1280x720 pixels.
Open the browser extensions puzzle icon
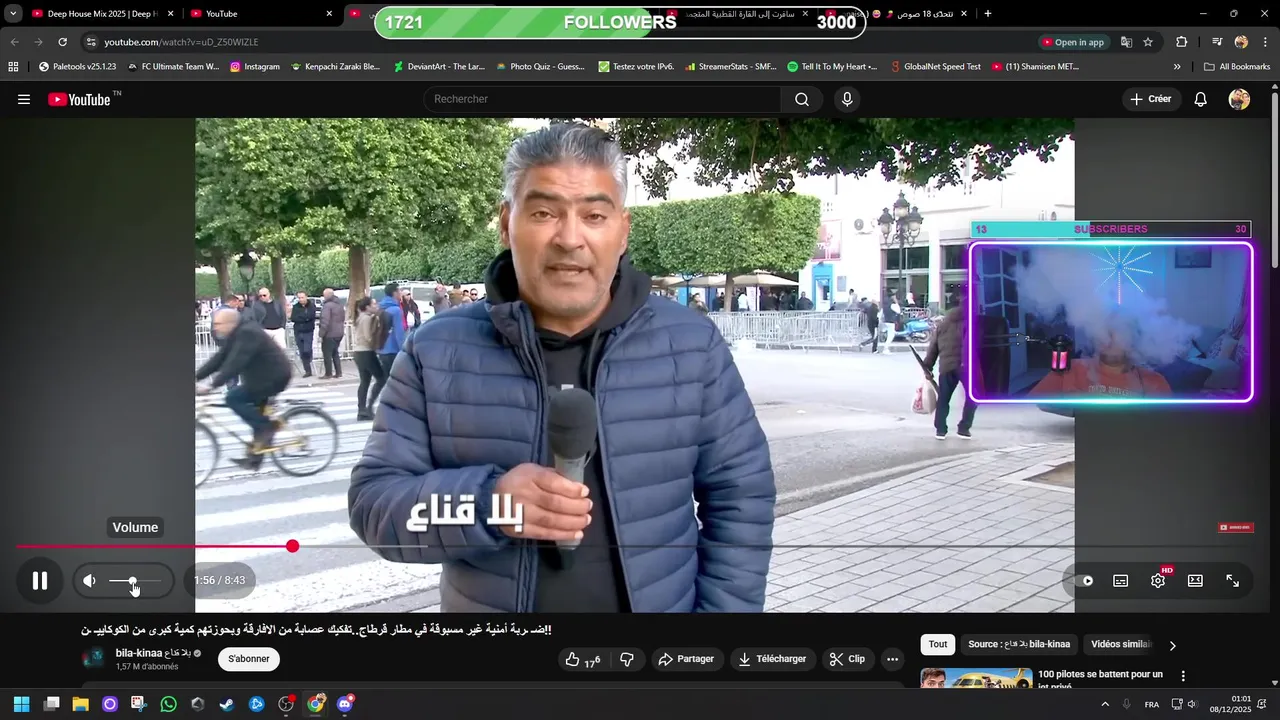(1182, 42)
